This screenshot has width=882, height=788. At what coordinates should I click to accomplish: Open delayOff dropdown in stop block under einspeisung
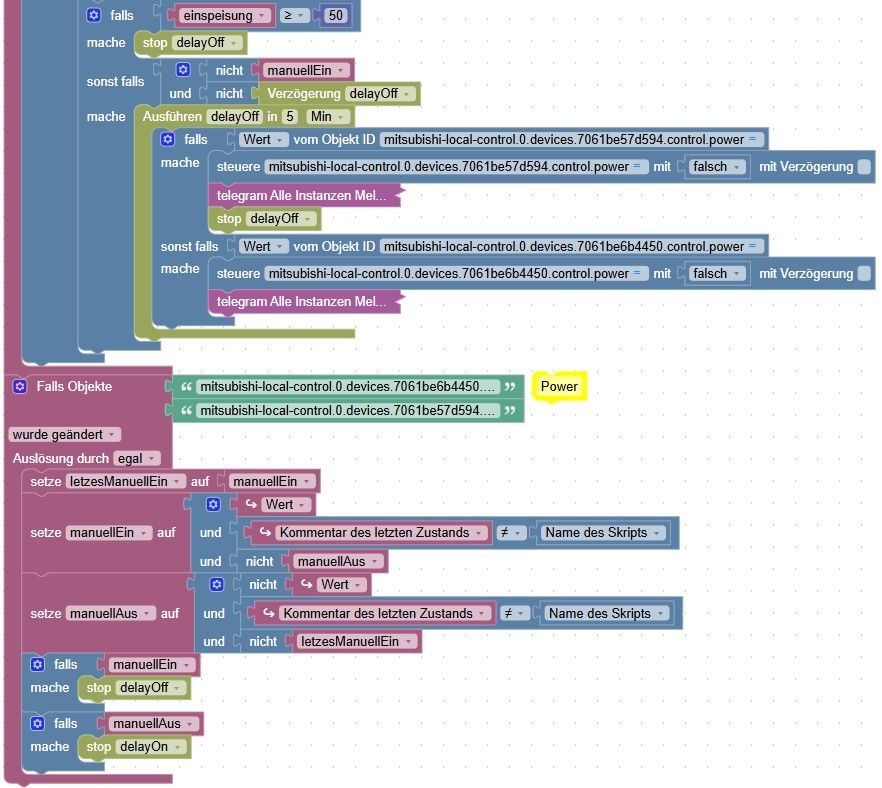tap(207, 43)
